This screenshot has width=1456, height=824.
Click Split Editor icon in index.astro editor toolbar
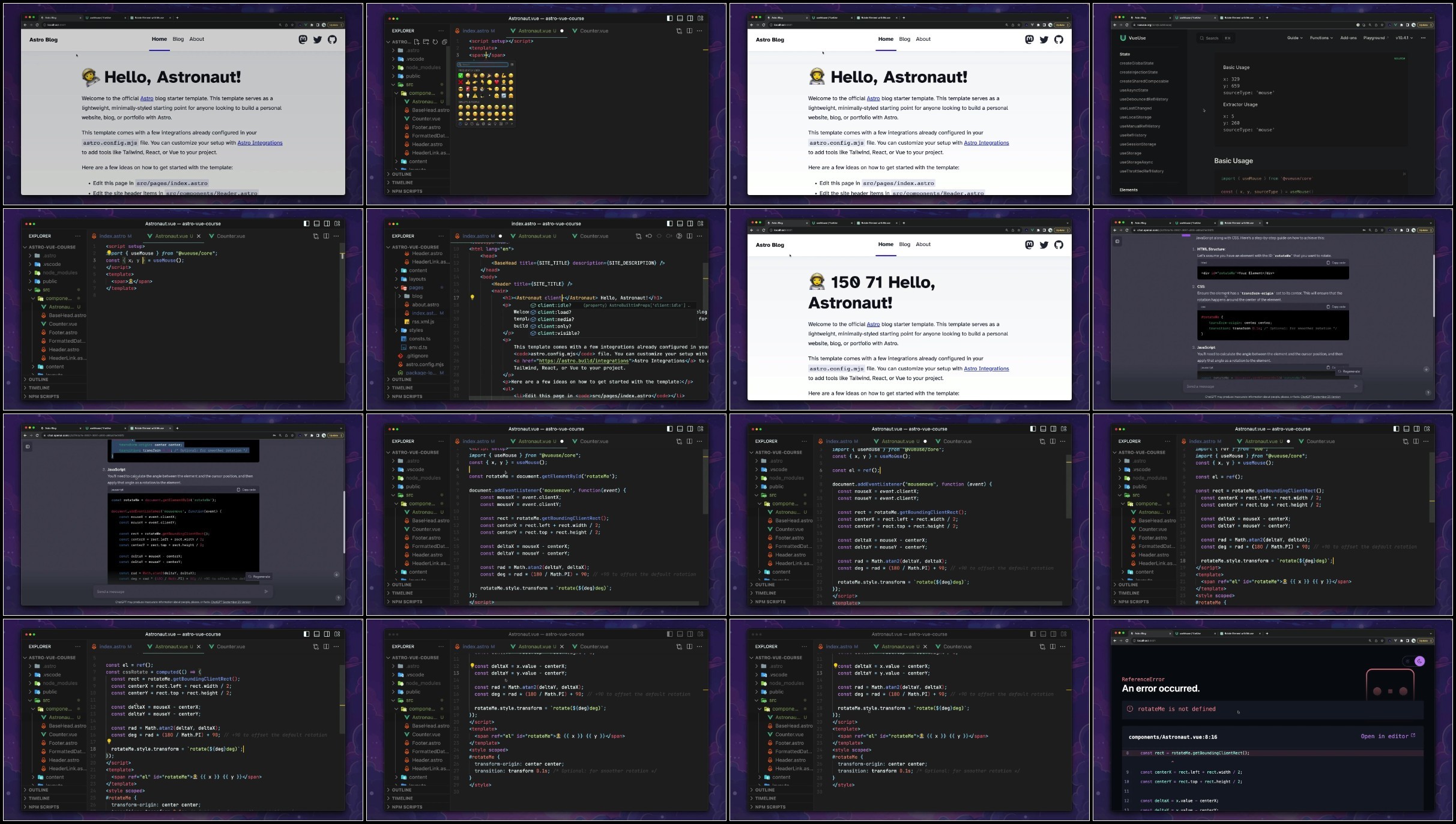pos(689,236)
